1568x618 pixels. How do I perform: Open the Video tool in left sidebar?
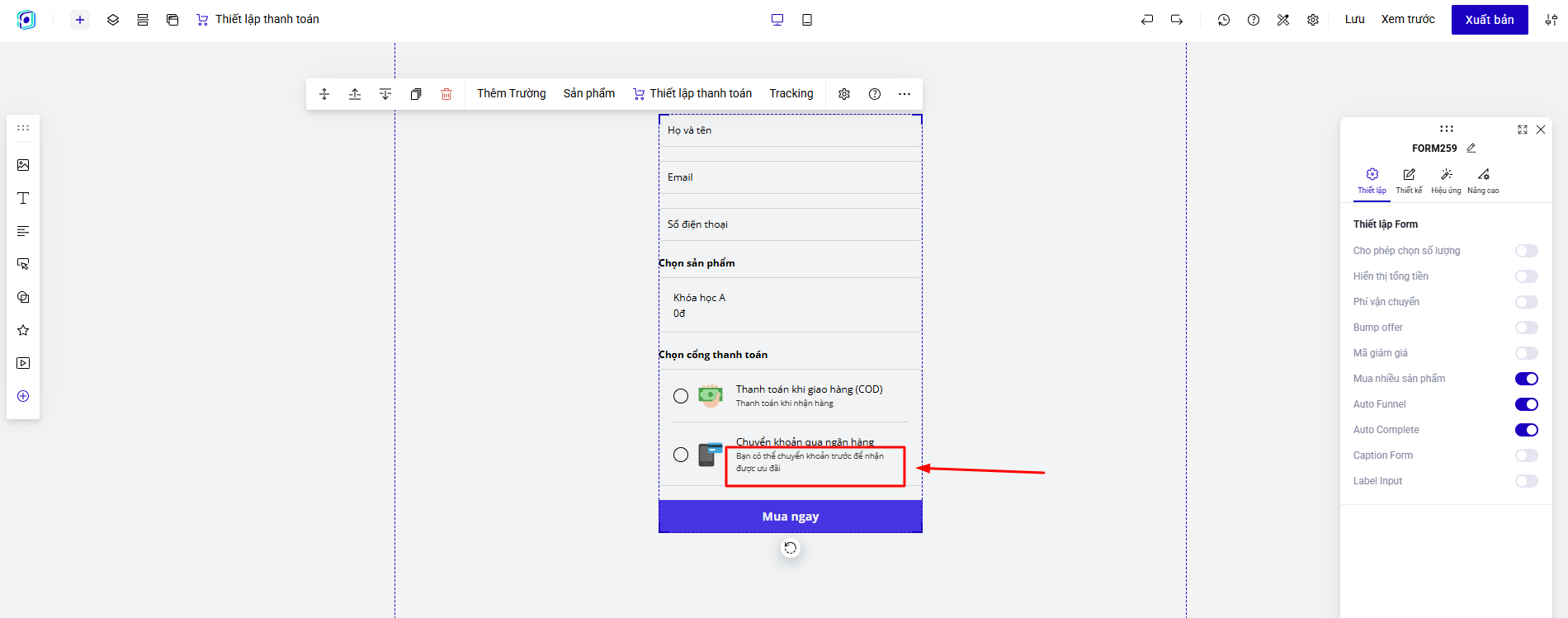coord(23,363)
